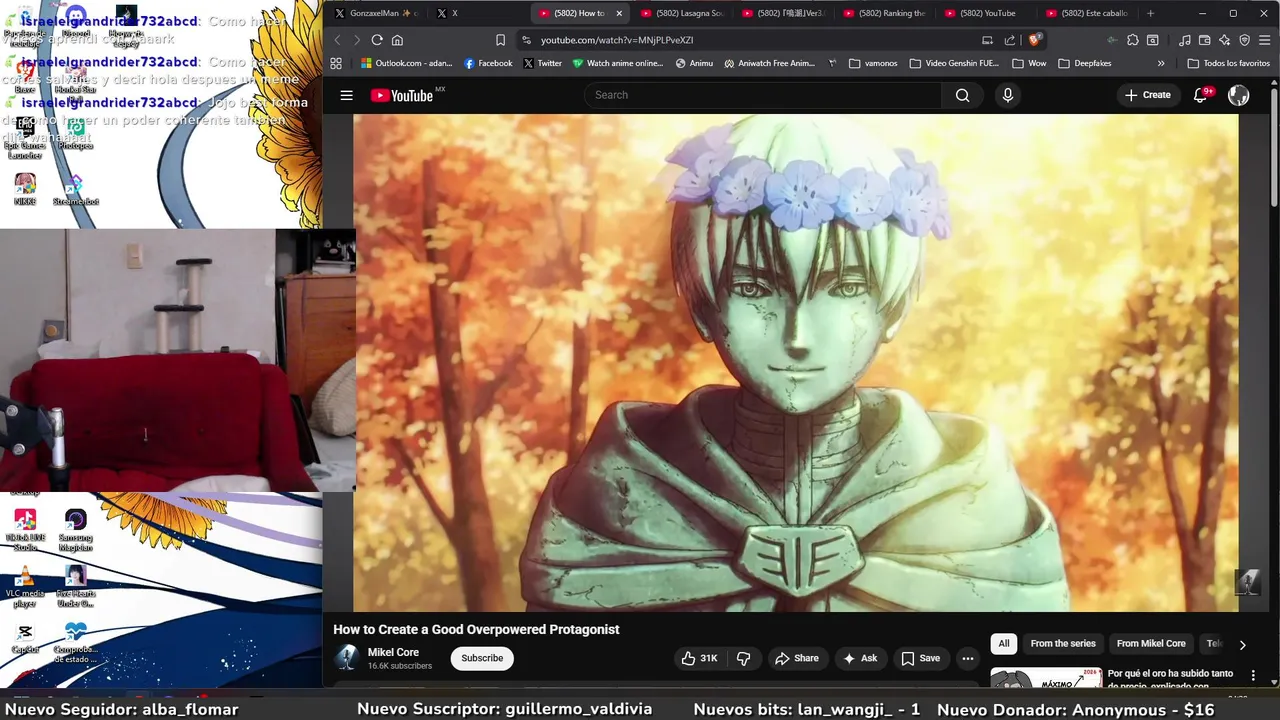Screen dimensions: 1280x720
Task: Open the Mikel Core channel avatar
Action: (x=347, y=658)
